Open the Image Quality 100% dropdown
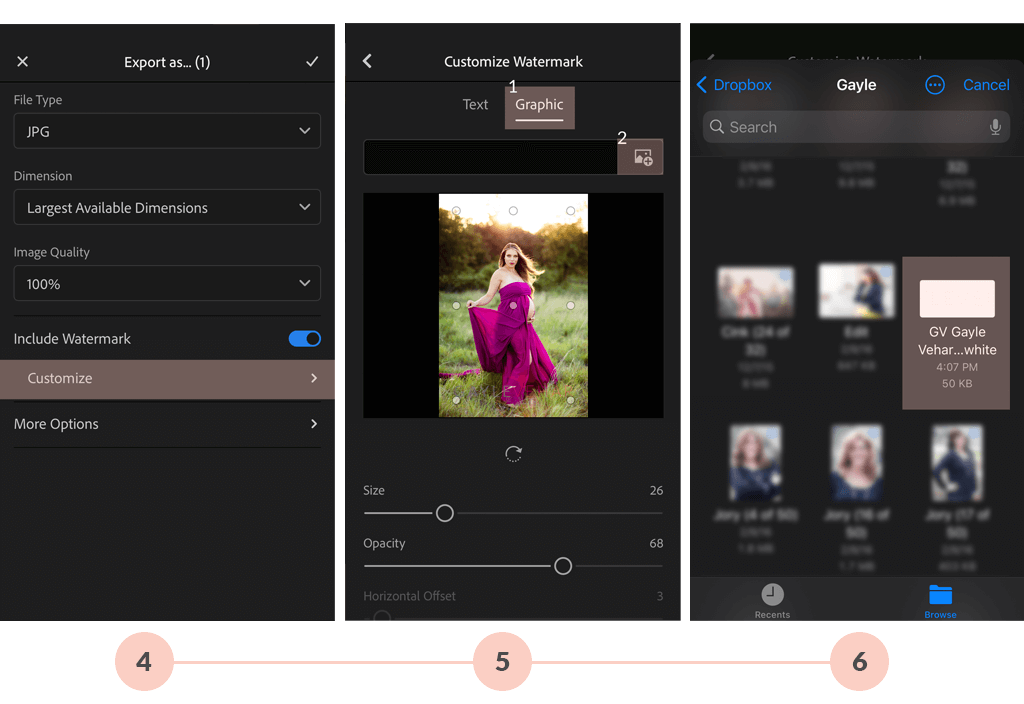Image resolution: width=1024 pixels, height=704 pixels. click(x=167, y=284)
